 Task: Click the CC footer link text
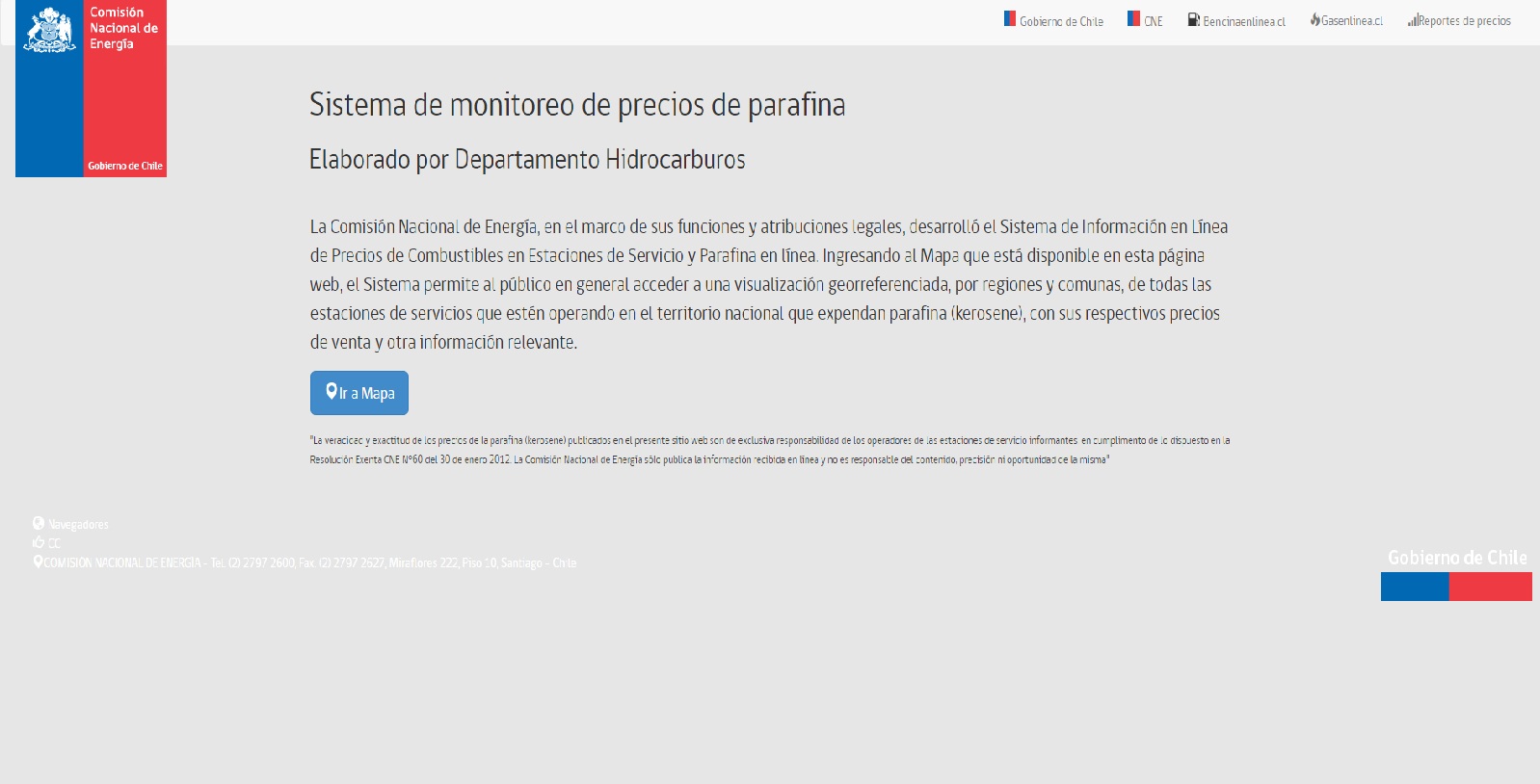pos(54,544)
